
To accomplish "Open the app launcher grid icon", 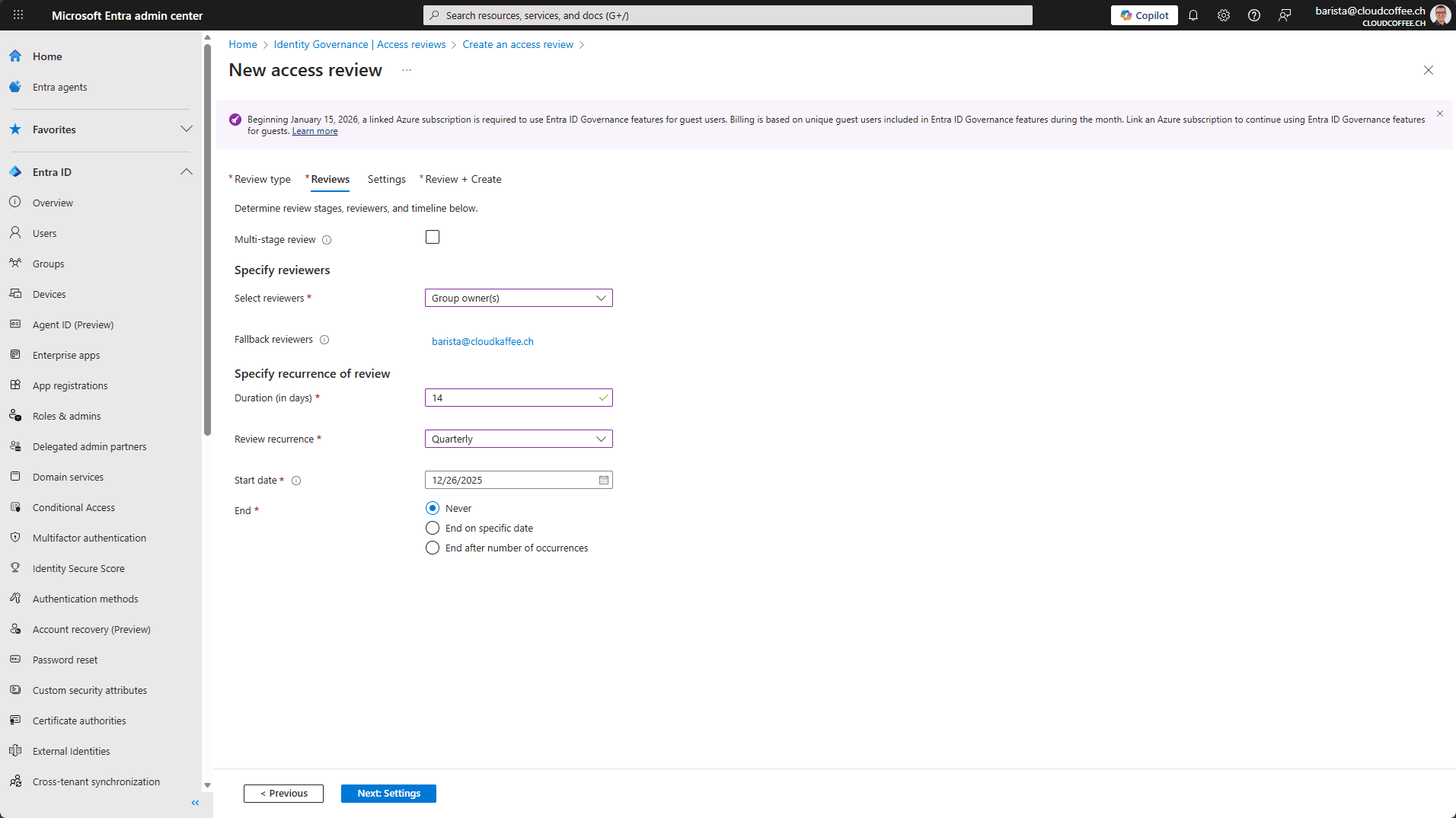I will coord(18,15).
